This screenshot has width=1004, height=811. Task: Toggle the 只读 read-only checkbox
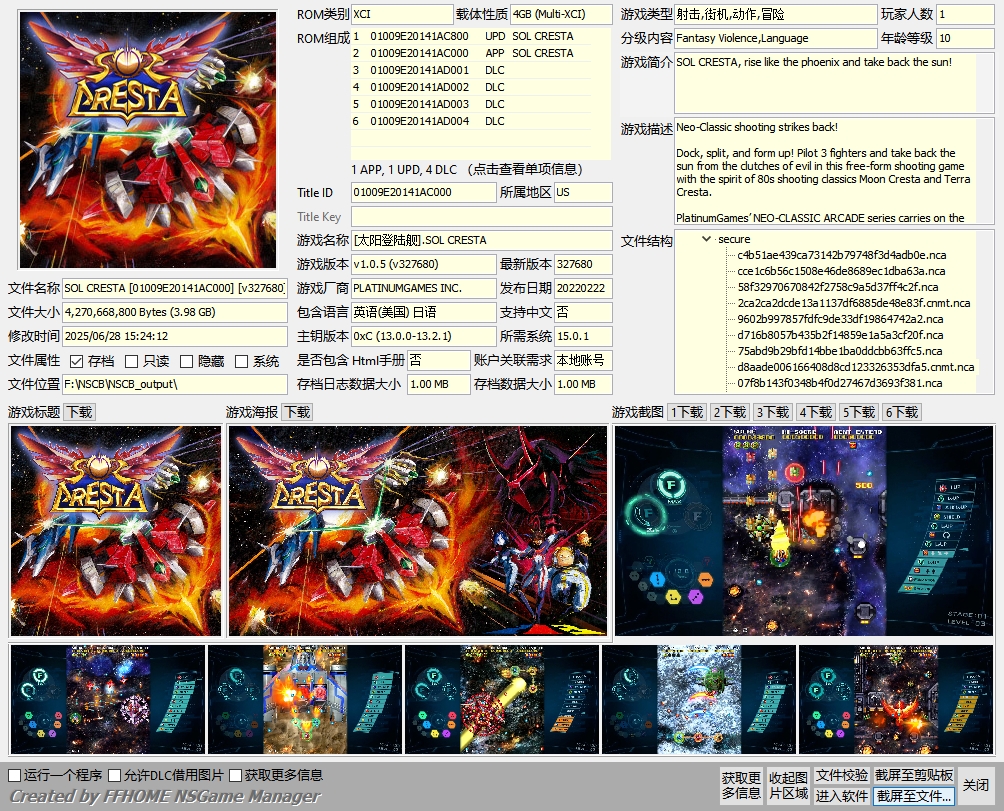tap(131, 361)
